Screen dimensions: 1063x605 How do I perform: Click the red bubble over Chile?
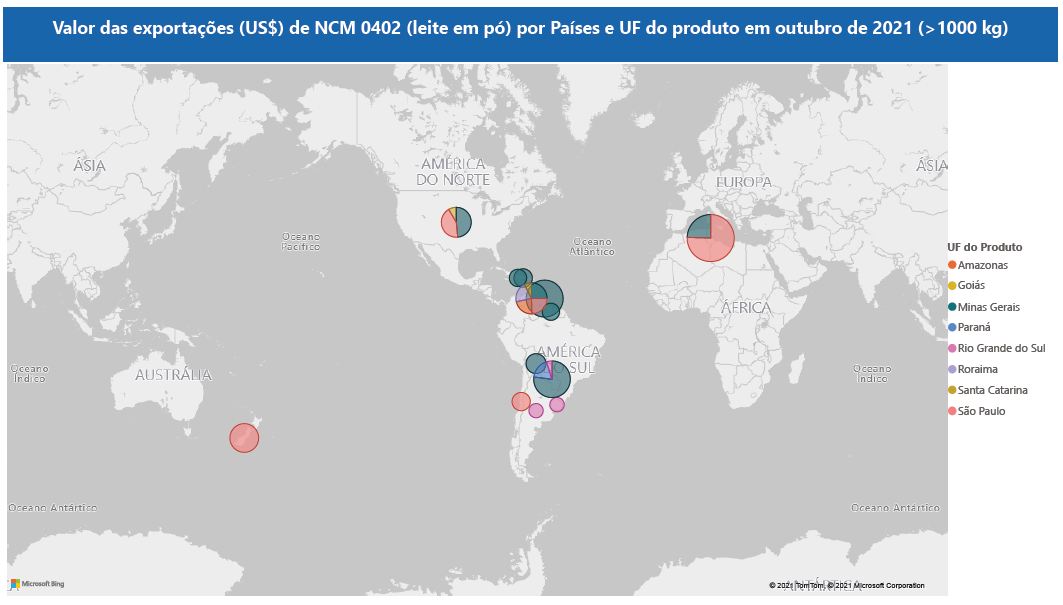pos(521,402)
